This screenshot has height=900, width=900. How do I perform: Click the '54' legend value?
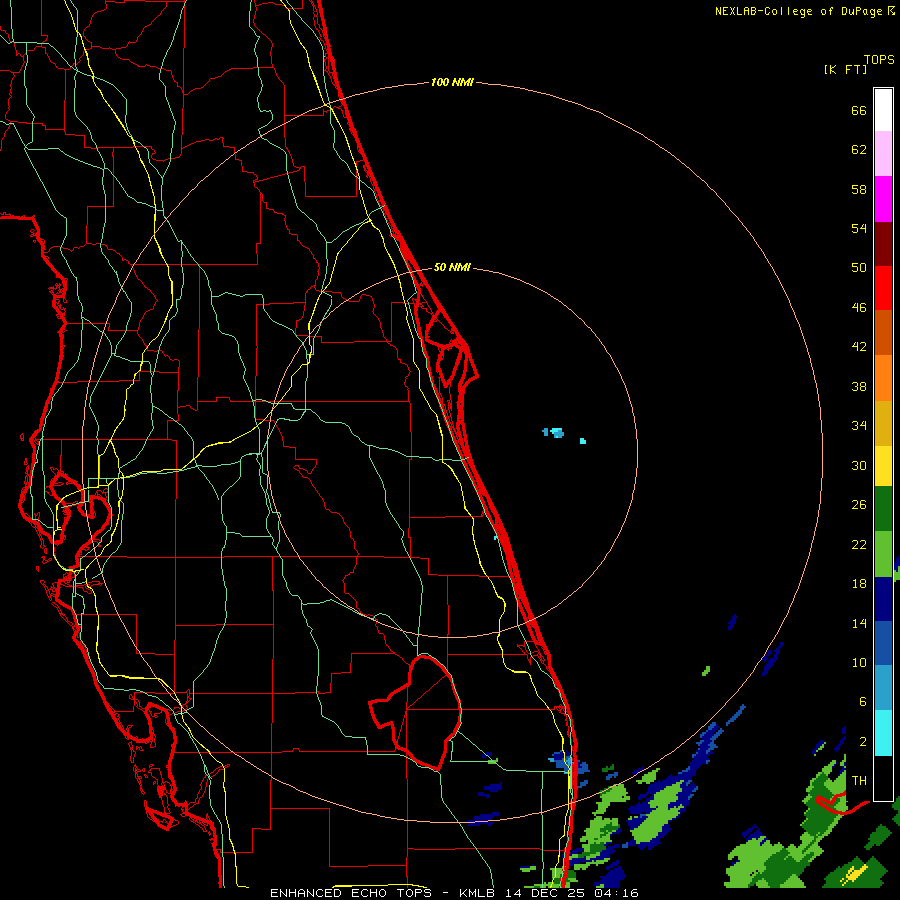859,228
